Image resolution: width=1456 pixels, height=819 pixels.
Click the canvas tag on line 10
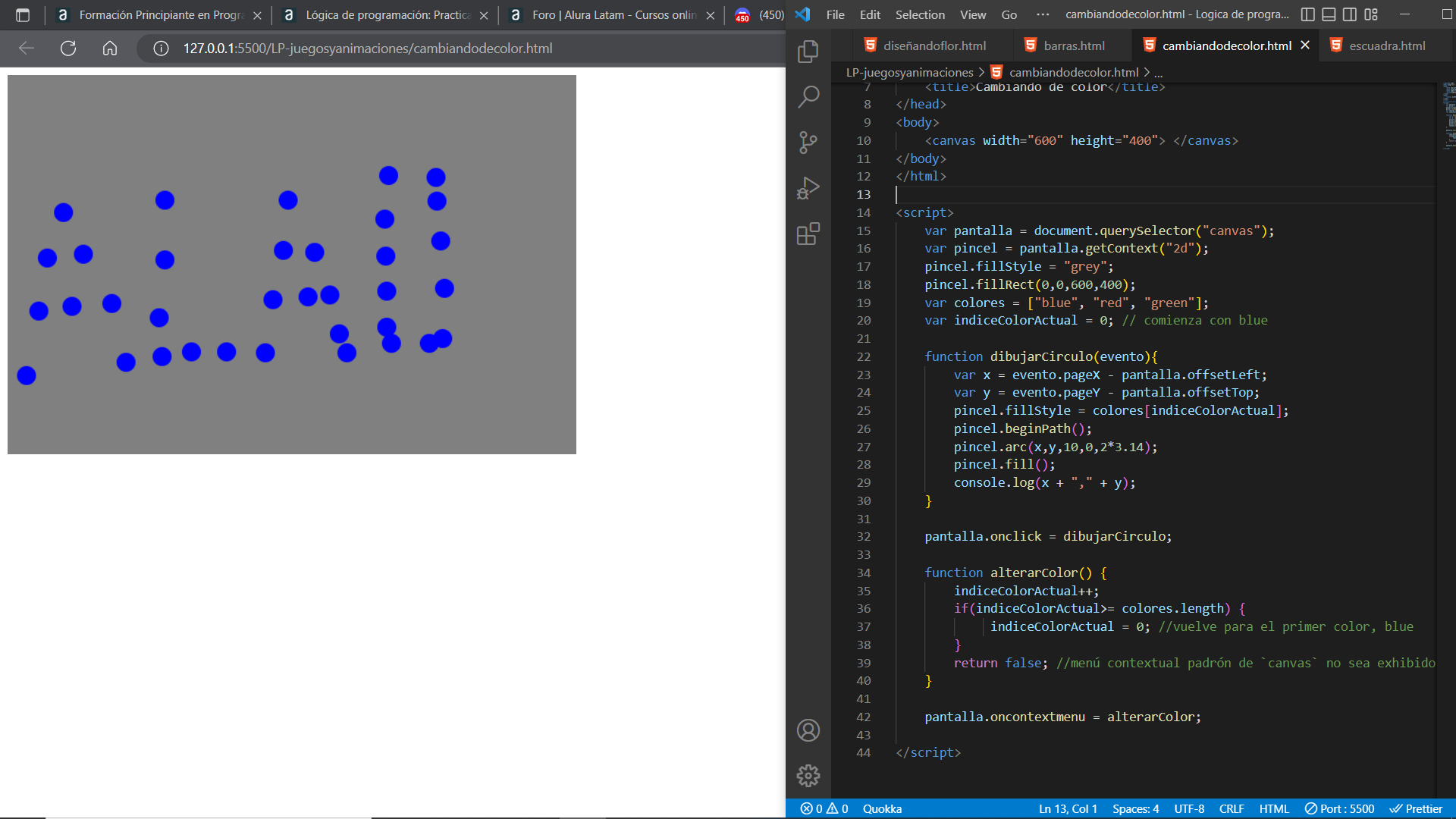pyautogui.click(x=1081, y=140)
